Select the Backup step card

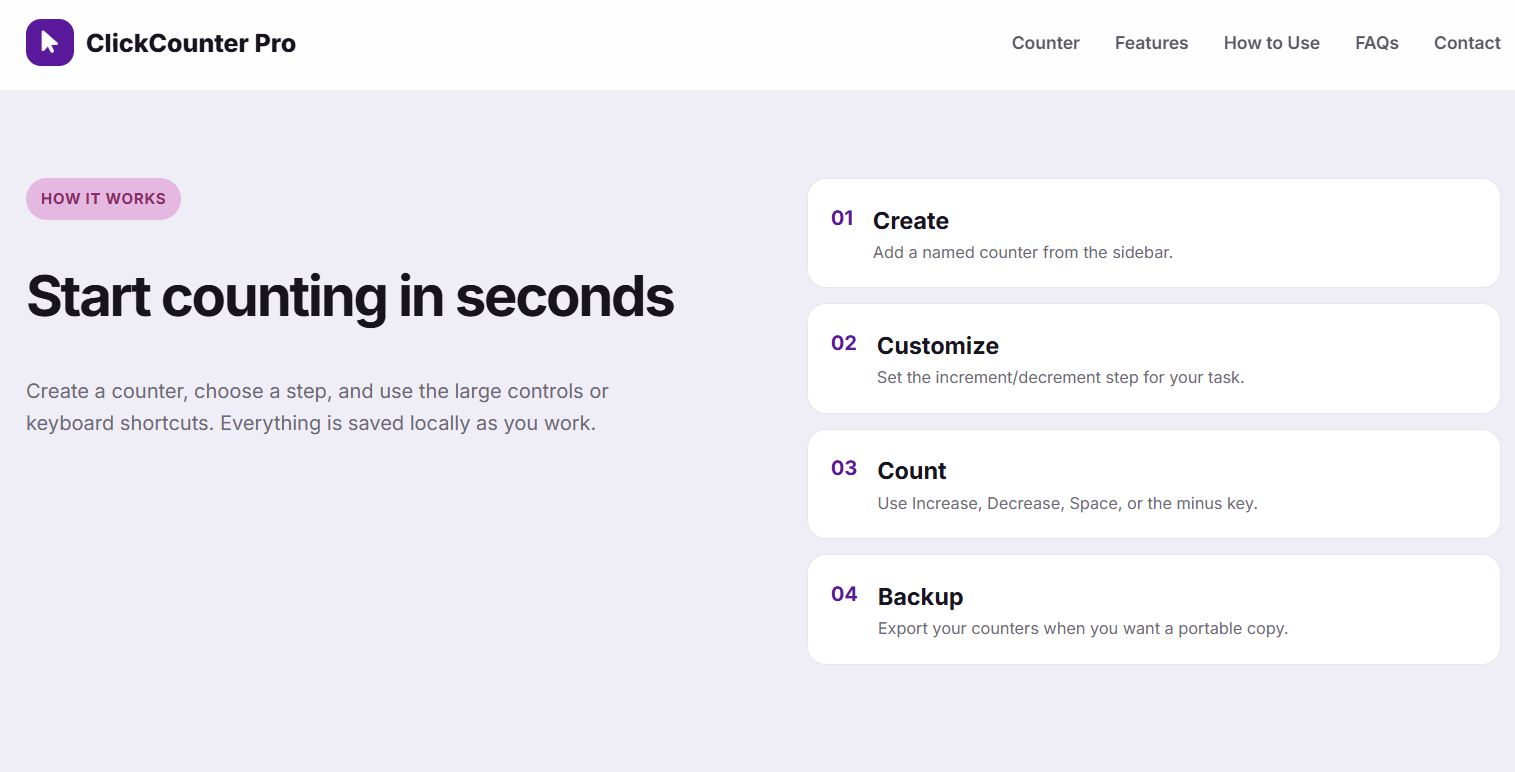(1153, 610)
